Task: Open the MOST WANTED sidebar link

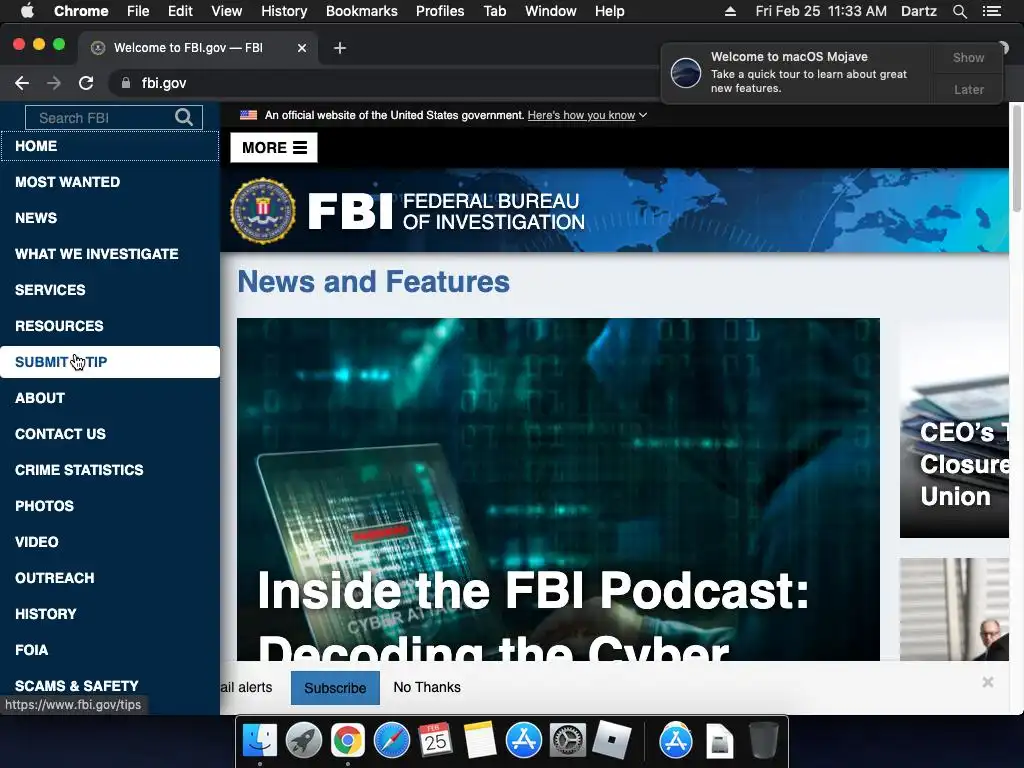Action: (x=110, y=182)
